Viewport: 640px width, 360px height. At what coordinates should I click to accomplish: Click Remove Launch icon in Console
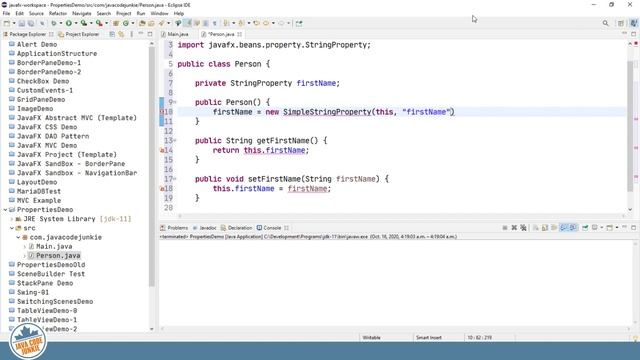pos(514,228)
